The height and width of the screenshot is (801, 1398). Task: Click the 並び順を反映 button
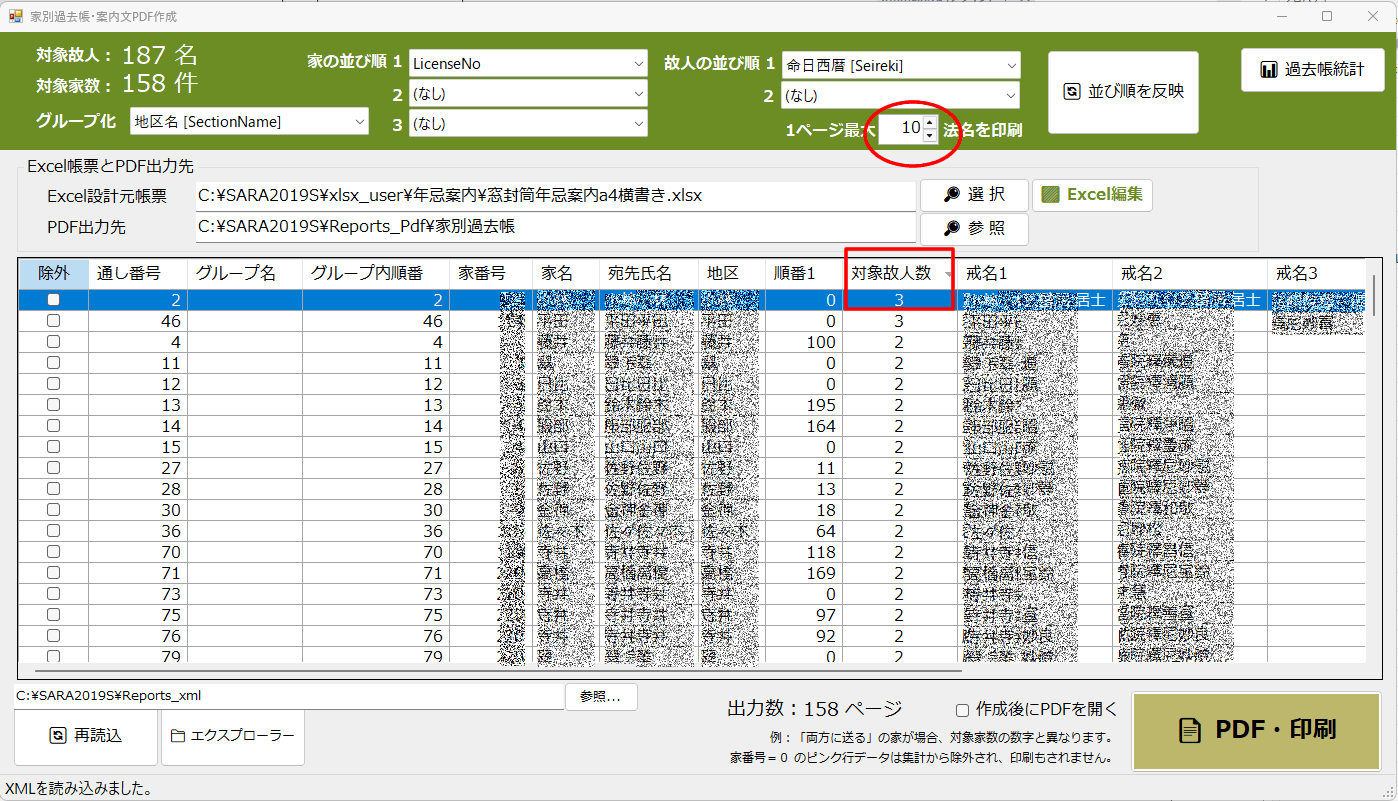point(1123,92)
